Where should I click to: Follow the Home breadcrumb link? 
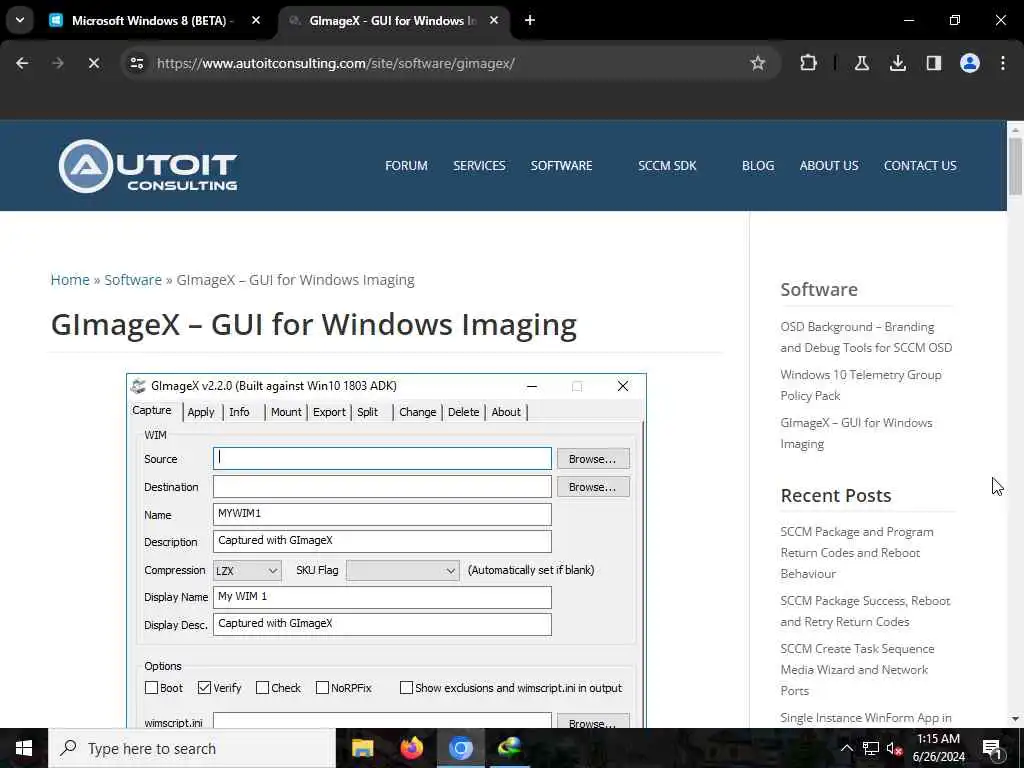(70, 280)
